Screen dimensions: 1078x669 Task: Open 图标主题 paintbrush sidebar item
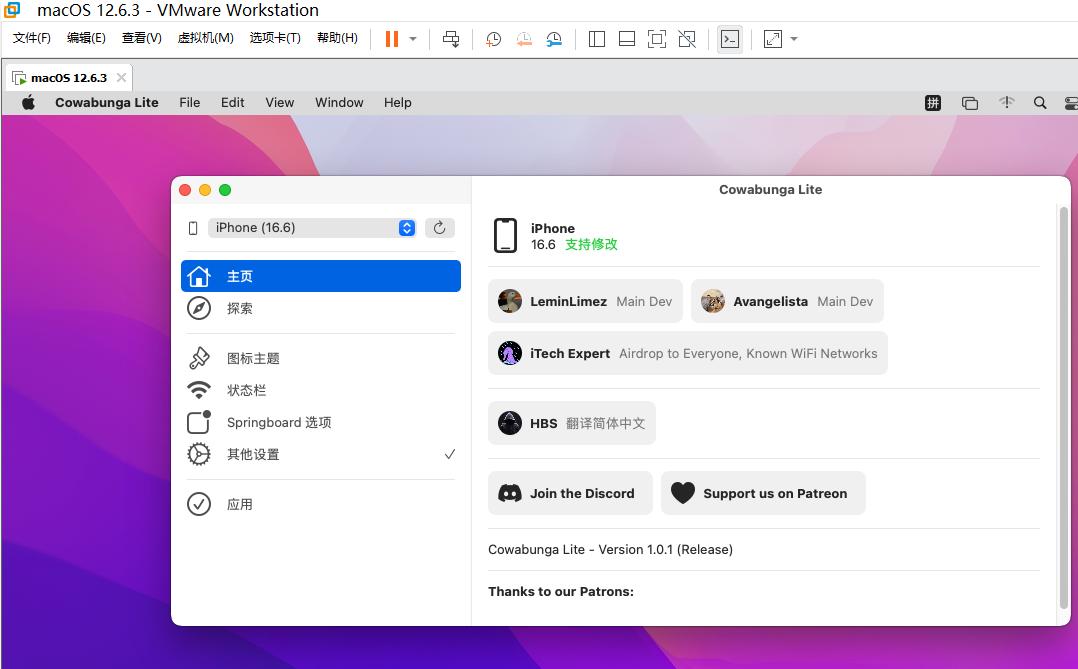click(252, 358)
